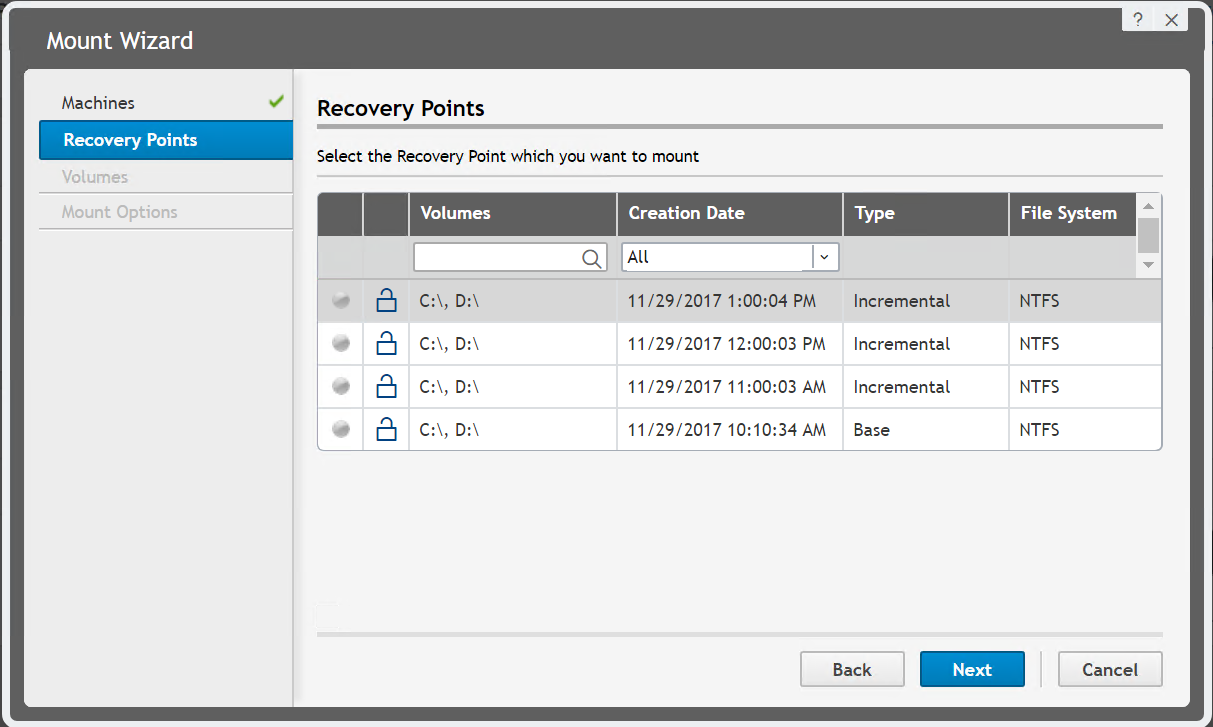The width and height of the screenshot is (1213, 727).
Task: Click lock icon for 1:00:04 PM recovery point
Action: 386,301
